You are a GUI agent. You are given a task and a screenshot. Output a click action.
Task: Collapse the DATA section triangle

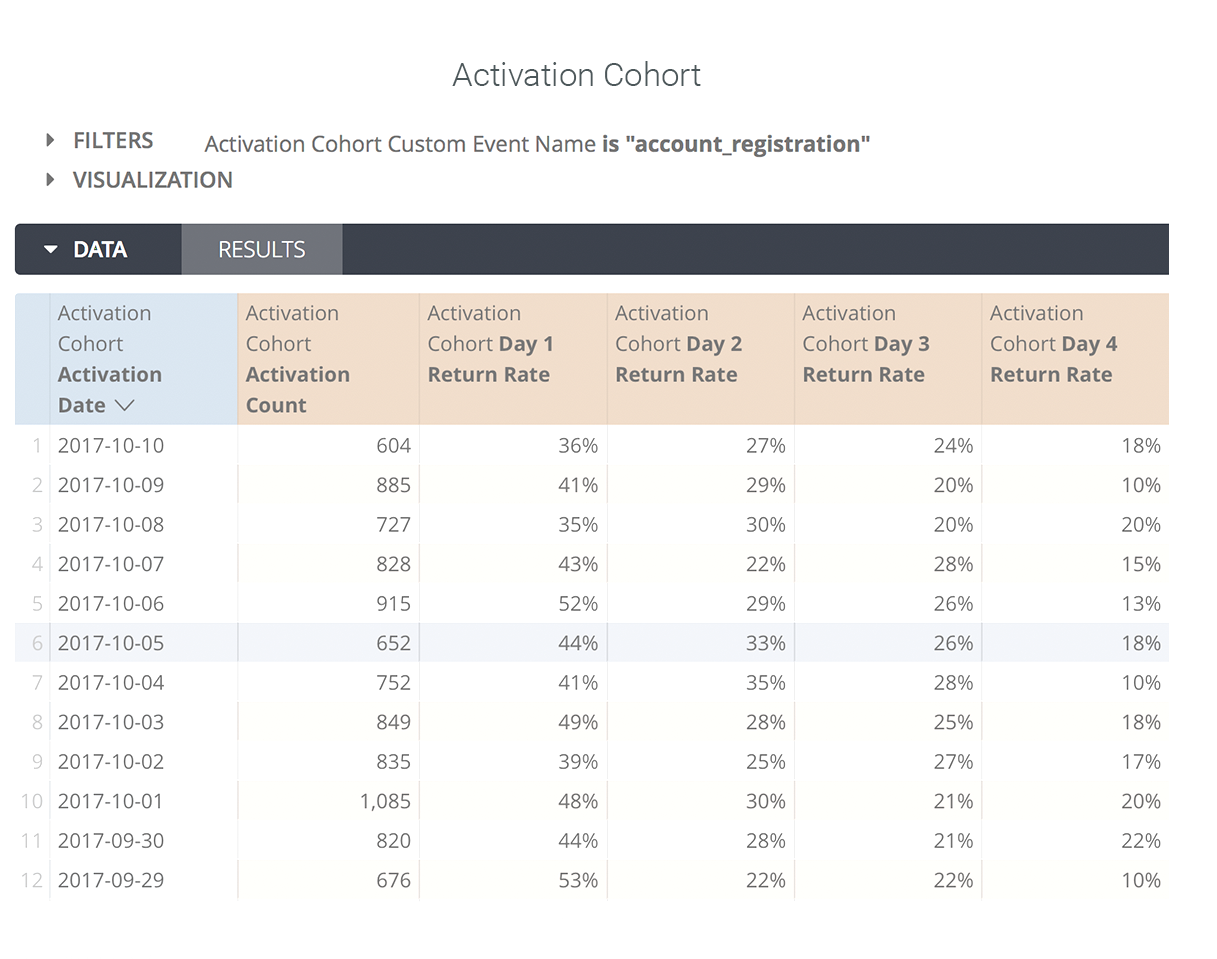tap(51, 250)
